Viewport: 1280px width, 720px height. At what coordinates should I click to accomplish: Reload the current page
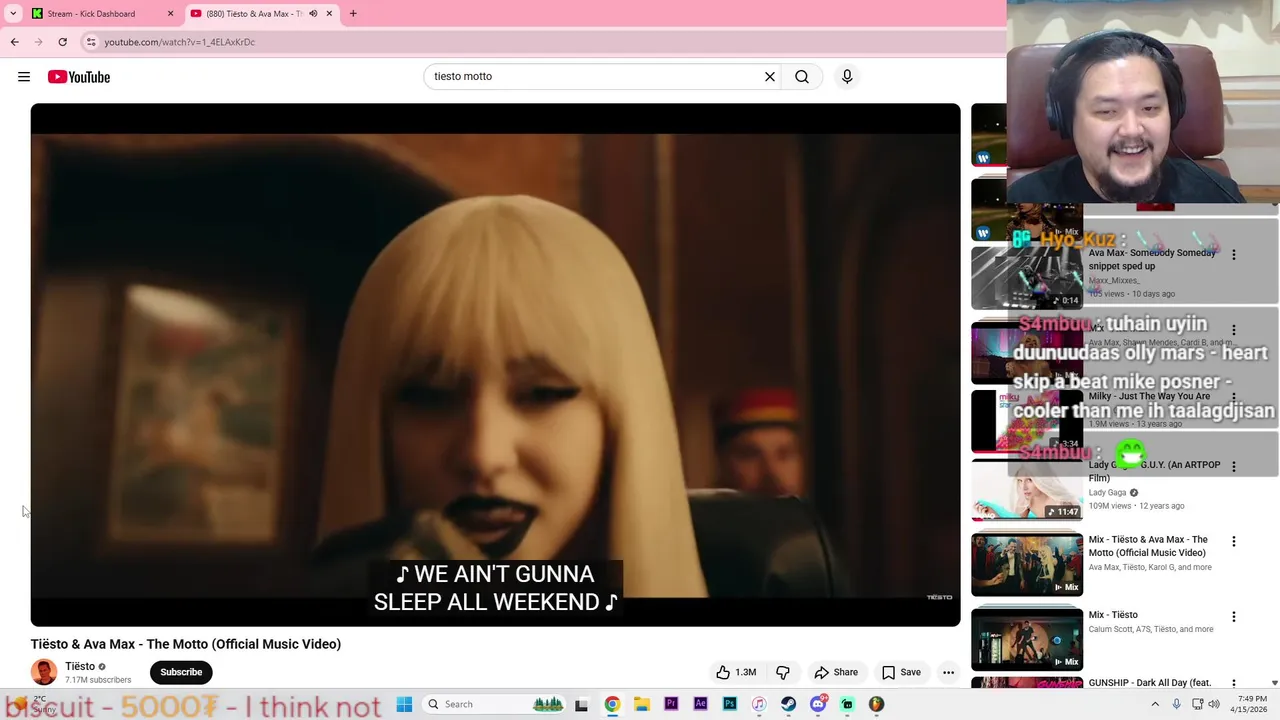click(x=62, y=42)
